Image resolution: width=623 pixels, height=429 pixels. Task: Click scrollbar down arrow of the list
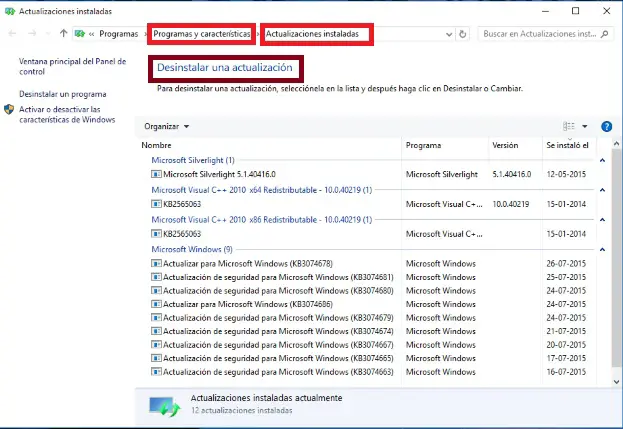616,382
